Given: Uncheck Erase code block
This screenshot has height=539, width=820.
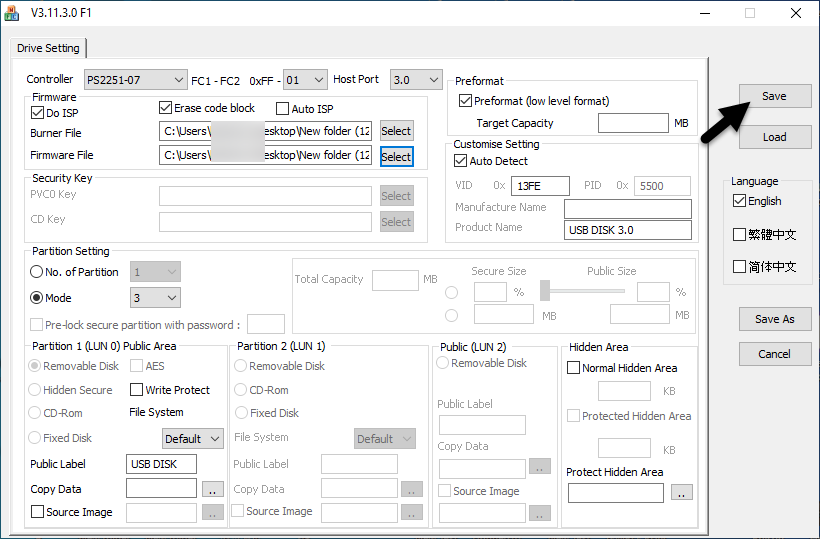Looking at the screenshot, I should (x=165, y=108).
